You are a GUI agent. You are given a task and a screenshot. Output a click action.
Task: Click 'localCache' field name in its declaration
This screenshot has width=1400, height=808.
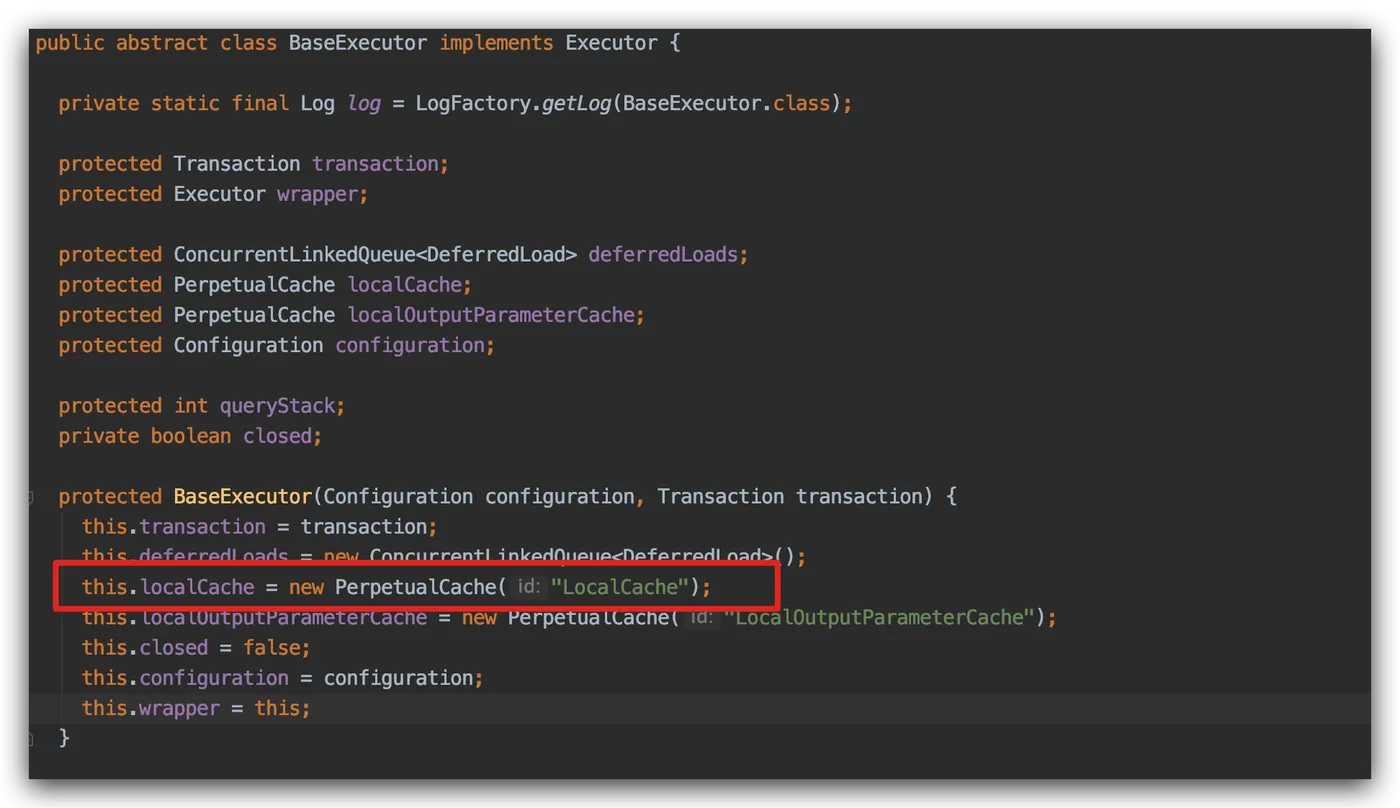point(404,284)
